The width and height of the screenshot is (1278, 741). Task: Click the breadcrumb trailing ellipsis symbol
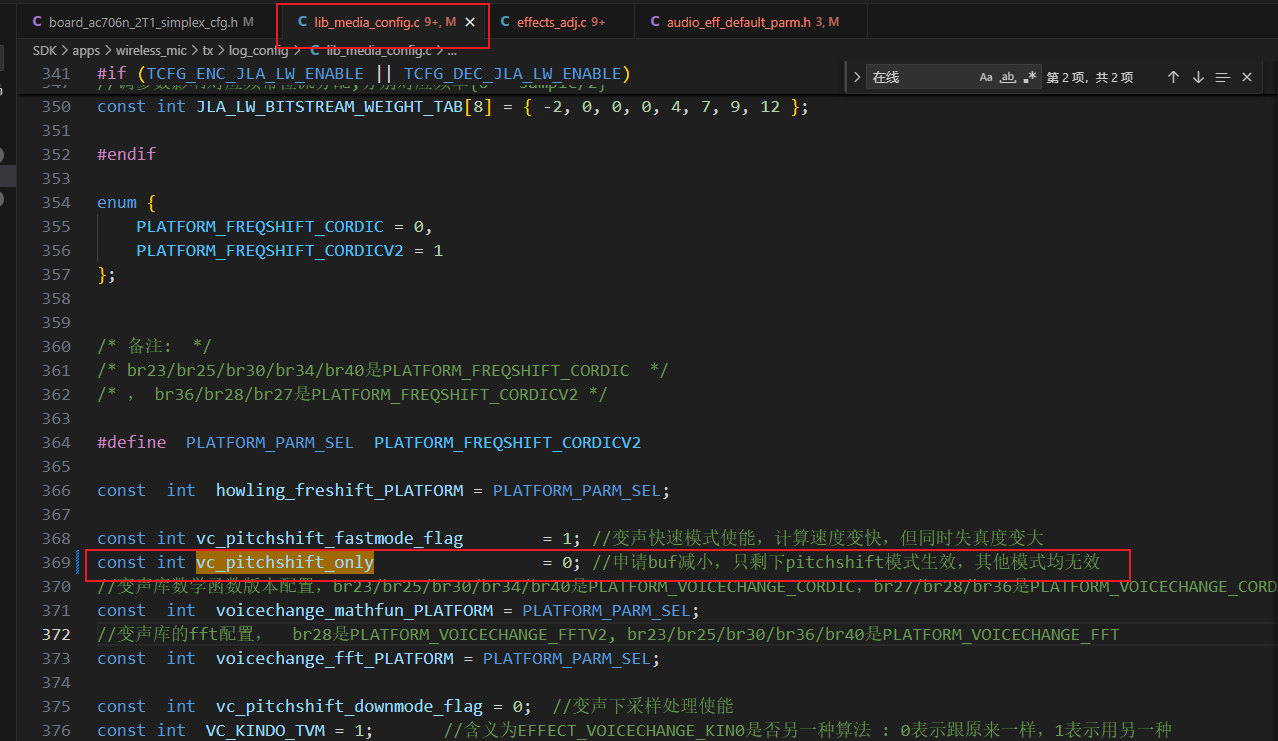point(452,50)
